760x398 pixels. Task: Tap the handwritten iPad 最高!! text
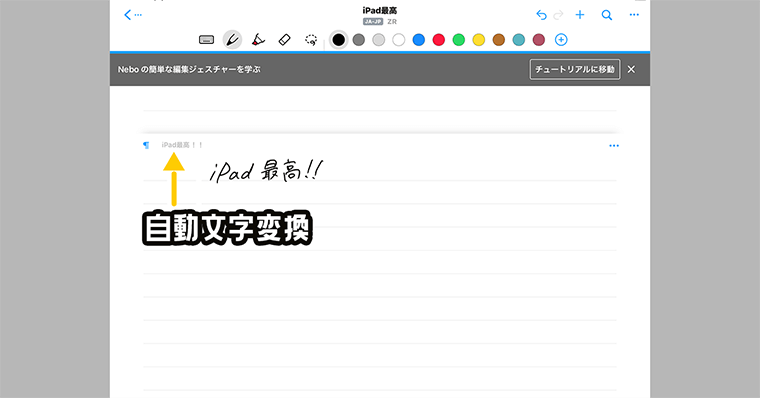(266, 171)
